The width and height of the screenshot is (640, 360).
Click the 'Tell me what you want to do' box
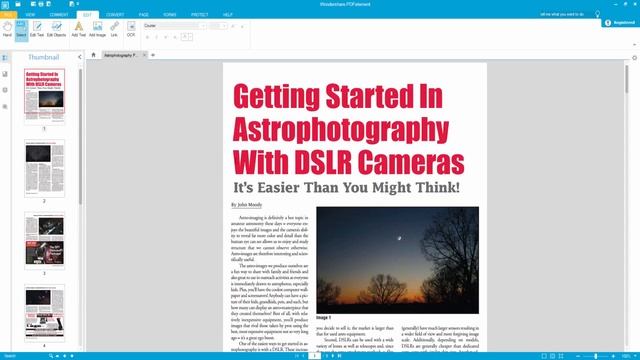pos(562,14)
